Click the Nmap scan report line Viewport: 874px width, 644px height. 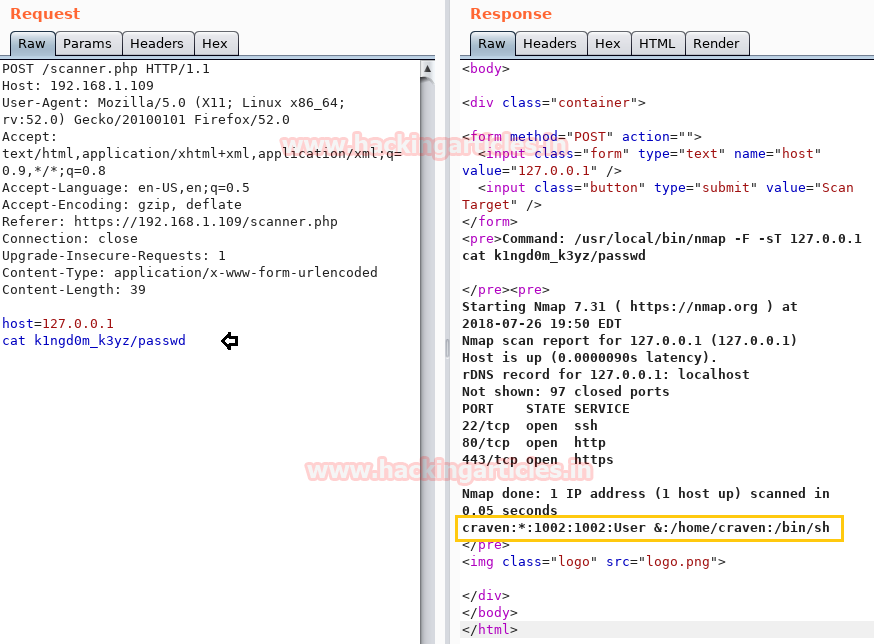coord(629,341)
